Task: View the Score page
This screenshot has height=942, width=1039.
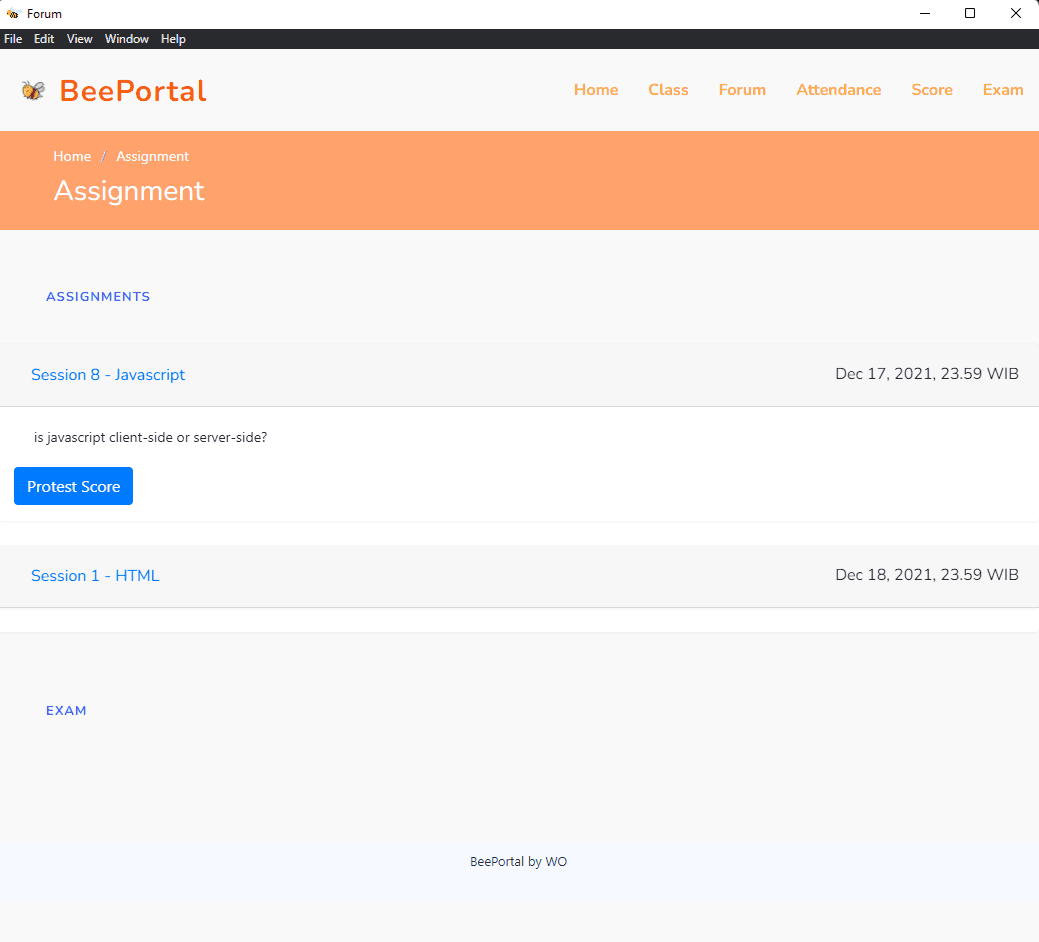Action: click(x=932, y=89)
